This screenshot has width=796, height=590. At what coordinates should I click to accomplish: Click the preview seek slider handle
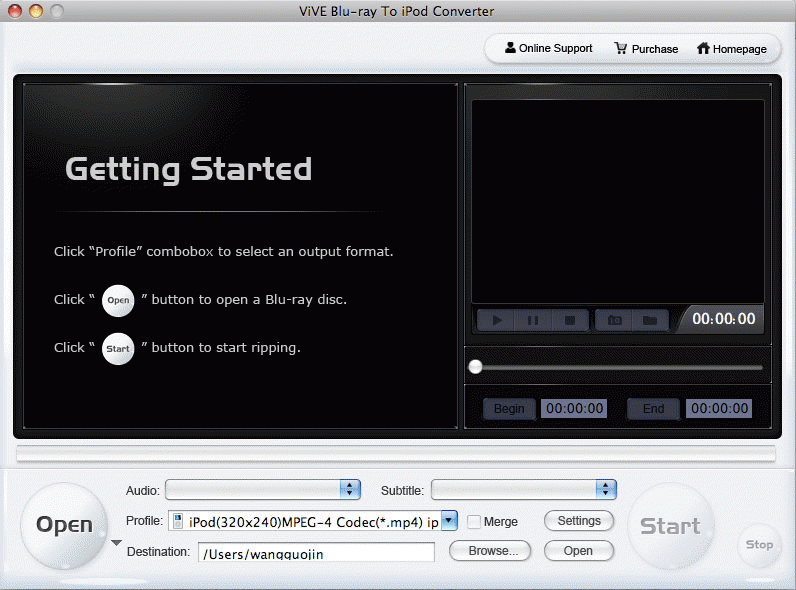pos(476,367)
